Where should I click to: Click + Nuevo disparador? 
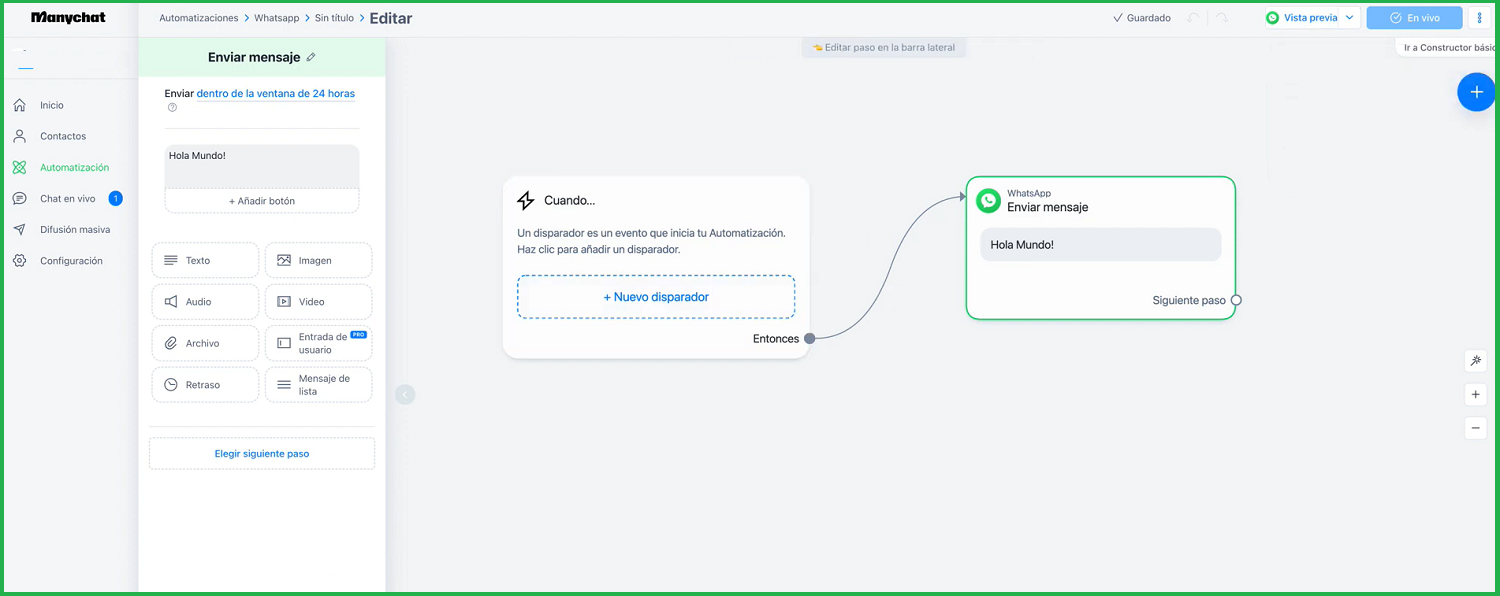point(656,297)
